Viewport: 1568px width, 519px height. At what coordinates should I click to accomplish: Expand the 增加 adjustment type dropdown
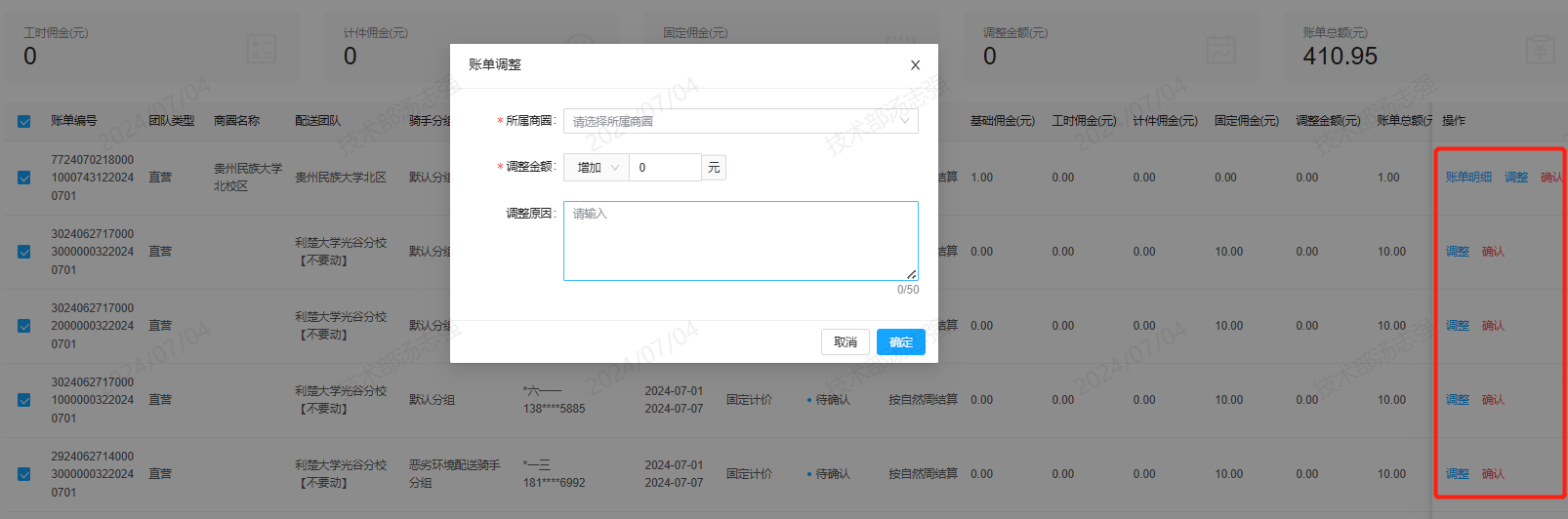597,168
